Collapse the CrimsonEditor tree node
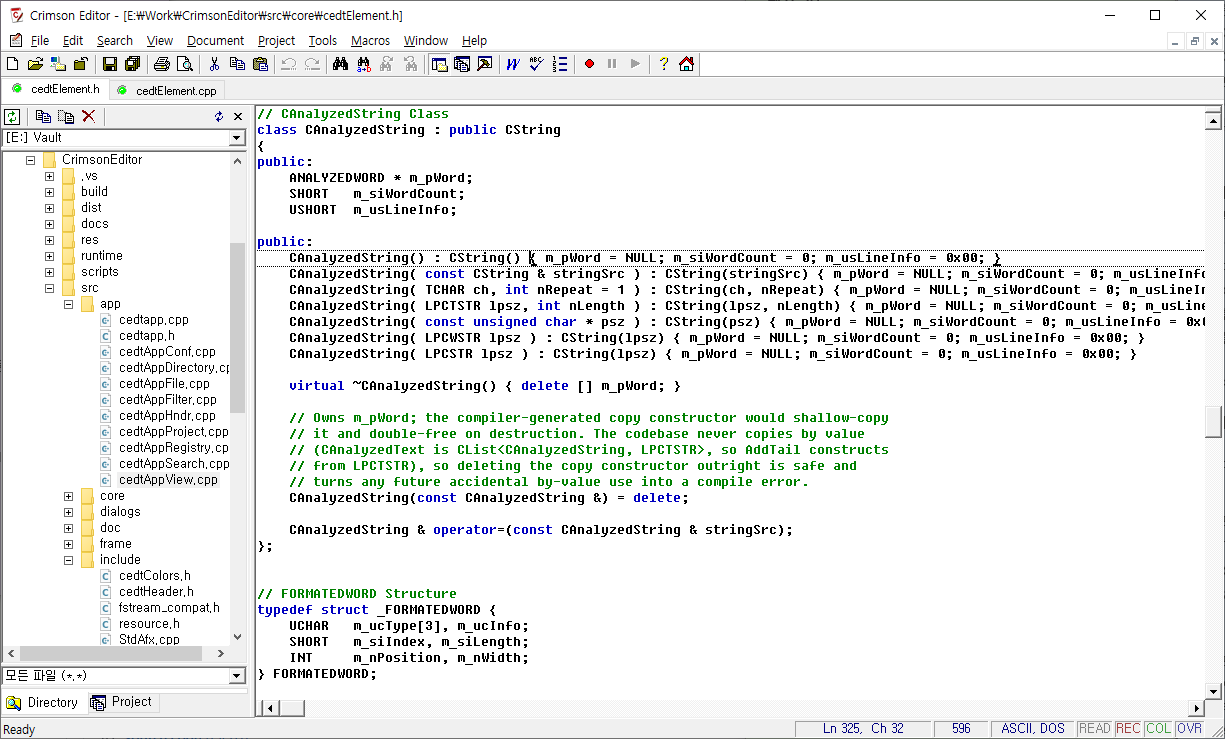 (x=30, y=160)
